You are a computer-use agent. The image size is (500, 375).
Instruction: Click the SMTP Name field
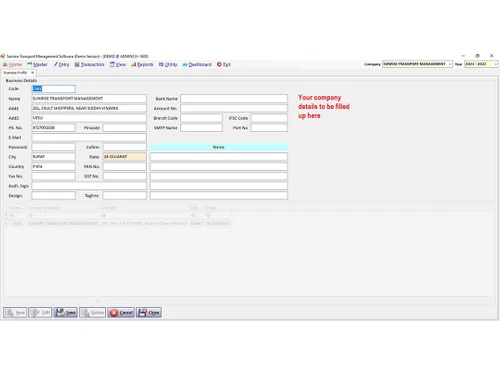pyautogui.click(x=202, y=128)
